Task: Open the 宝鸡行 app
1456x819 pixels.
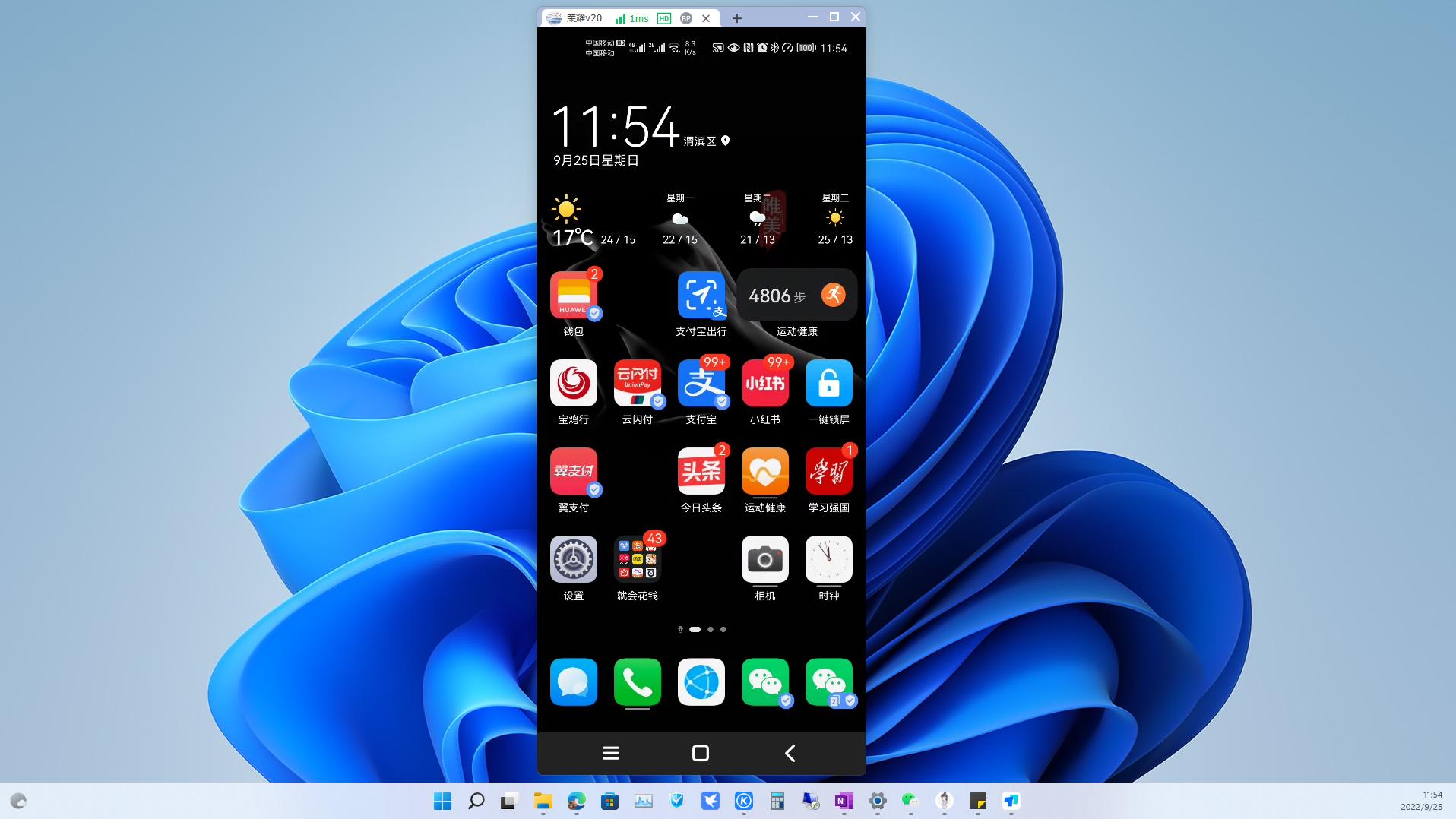Action: [x=574, y=384]
